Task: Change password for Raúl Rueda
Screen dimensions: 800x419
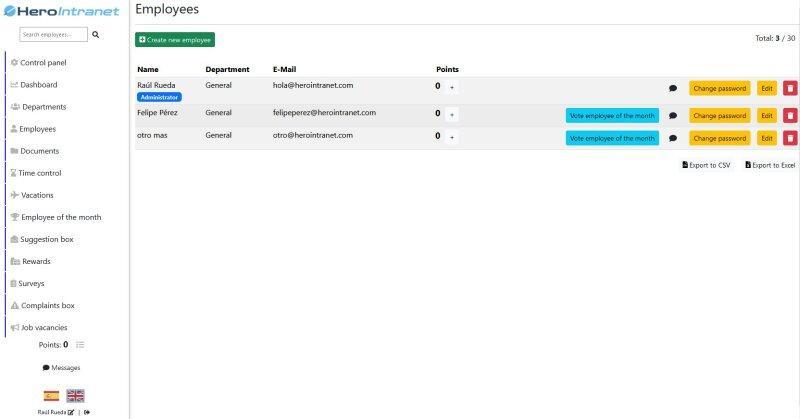Action: tap(719, 88)
